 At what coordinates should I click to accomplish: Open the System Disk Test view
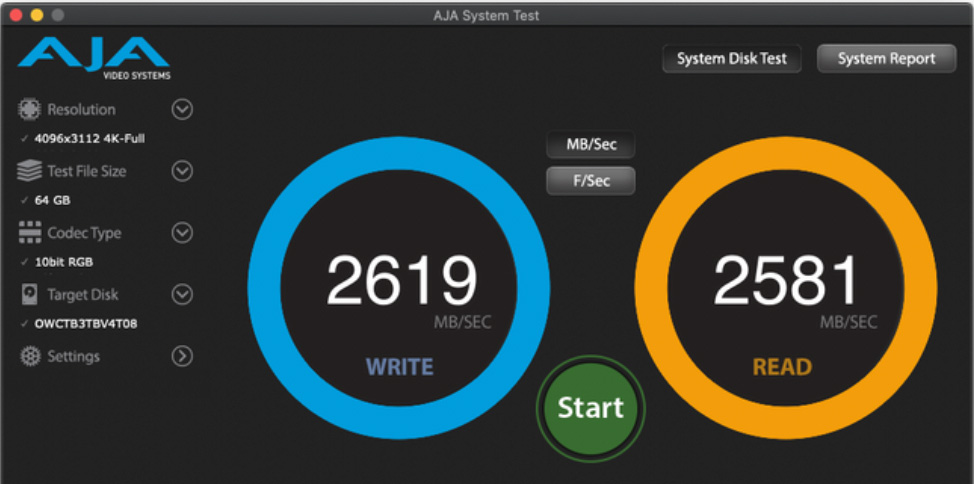click(x=731, y=59)
